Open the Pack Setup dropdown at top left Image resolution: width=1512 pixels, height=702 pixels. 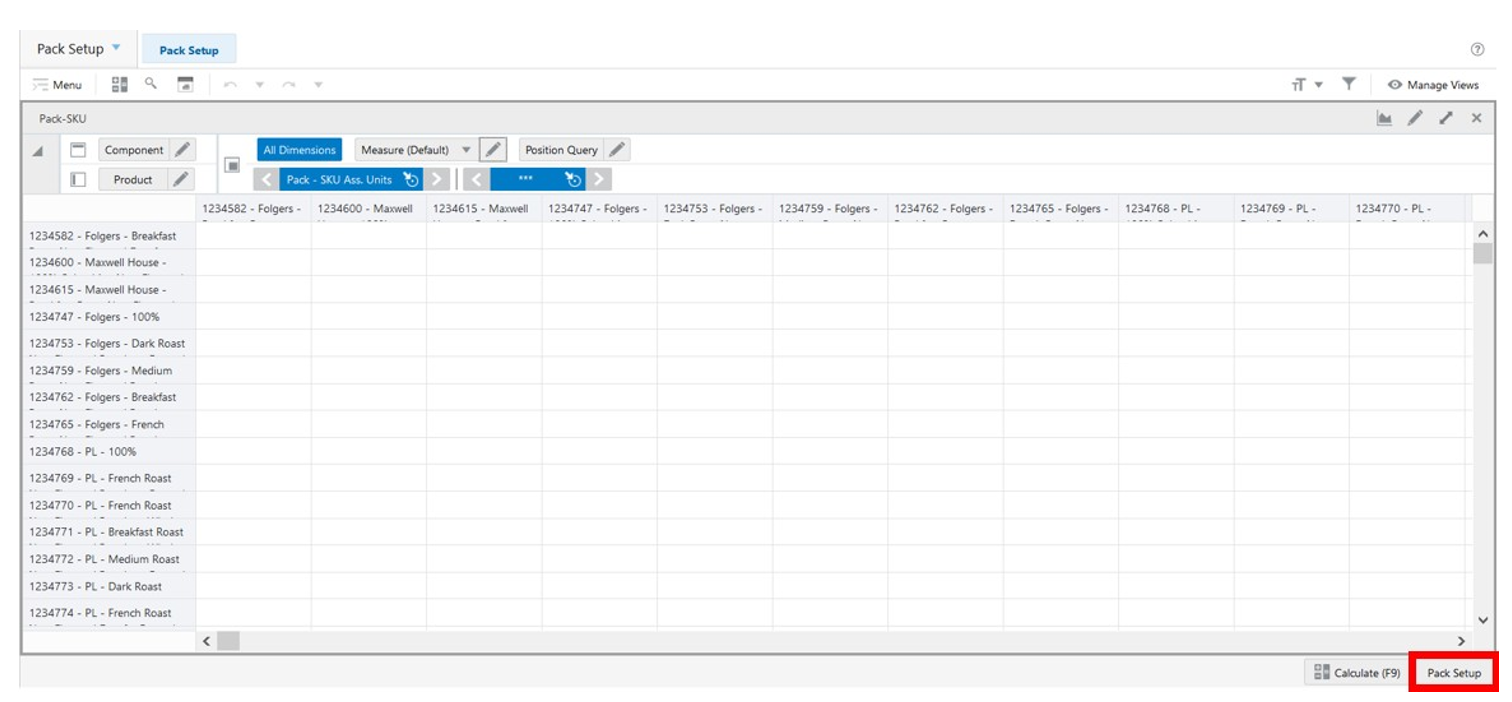tap(116, 48)
